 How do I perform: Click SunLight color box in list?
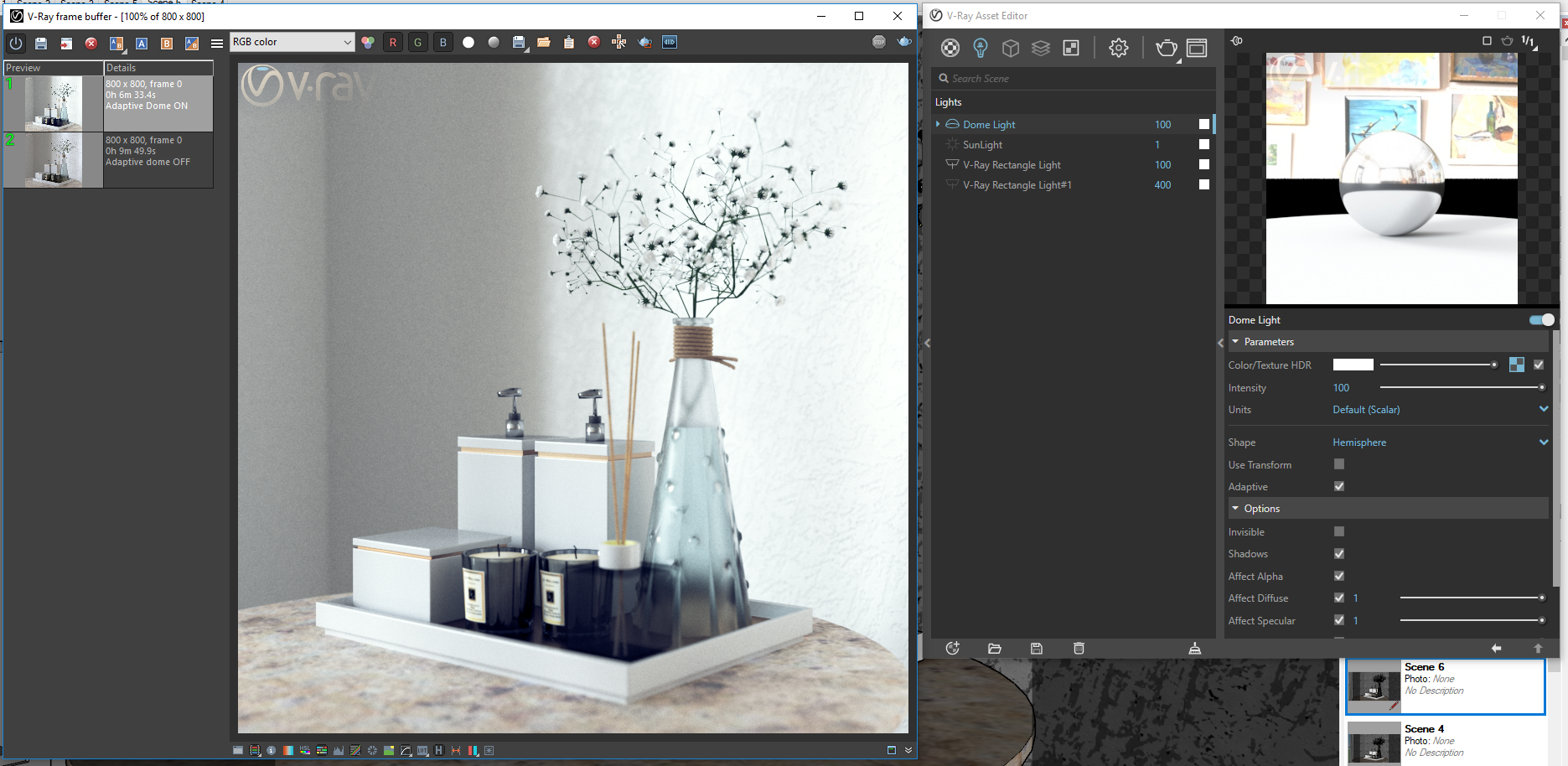[x=1204, y=144]
